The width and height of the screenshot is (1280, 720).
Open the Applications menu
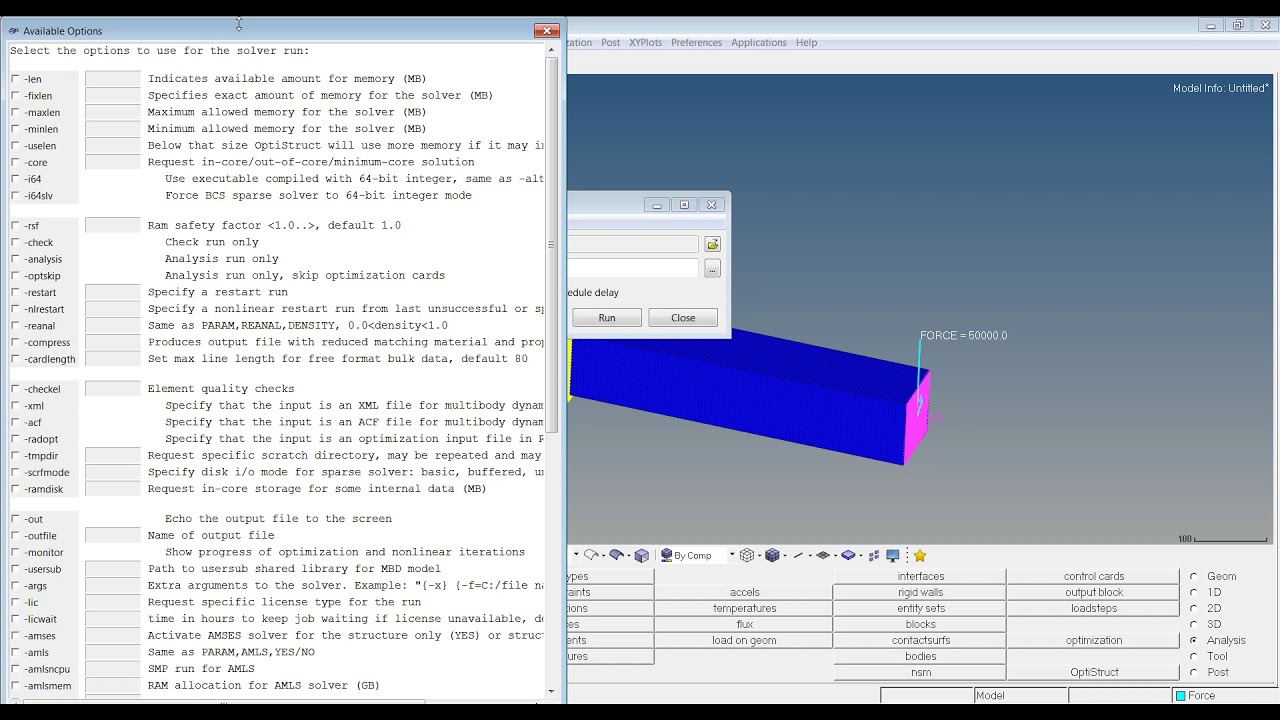point(758,42)
